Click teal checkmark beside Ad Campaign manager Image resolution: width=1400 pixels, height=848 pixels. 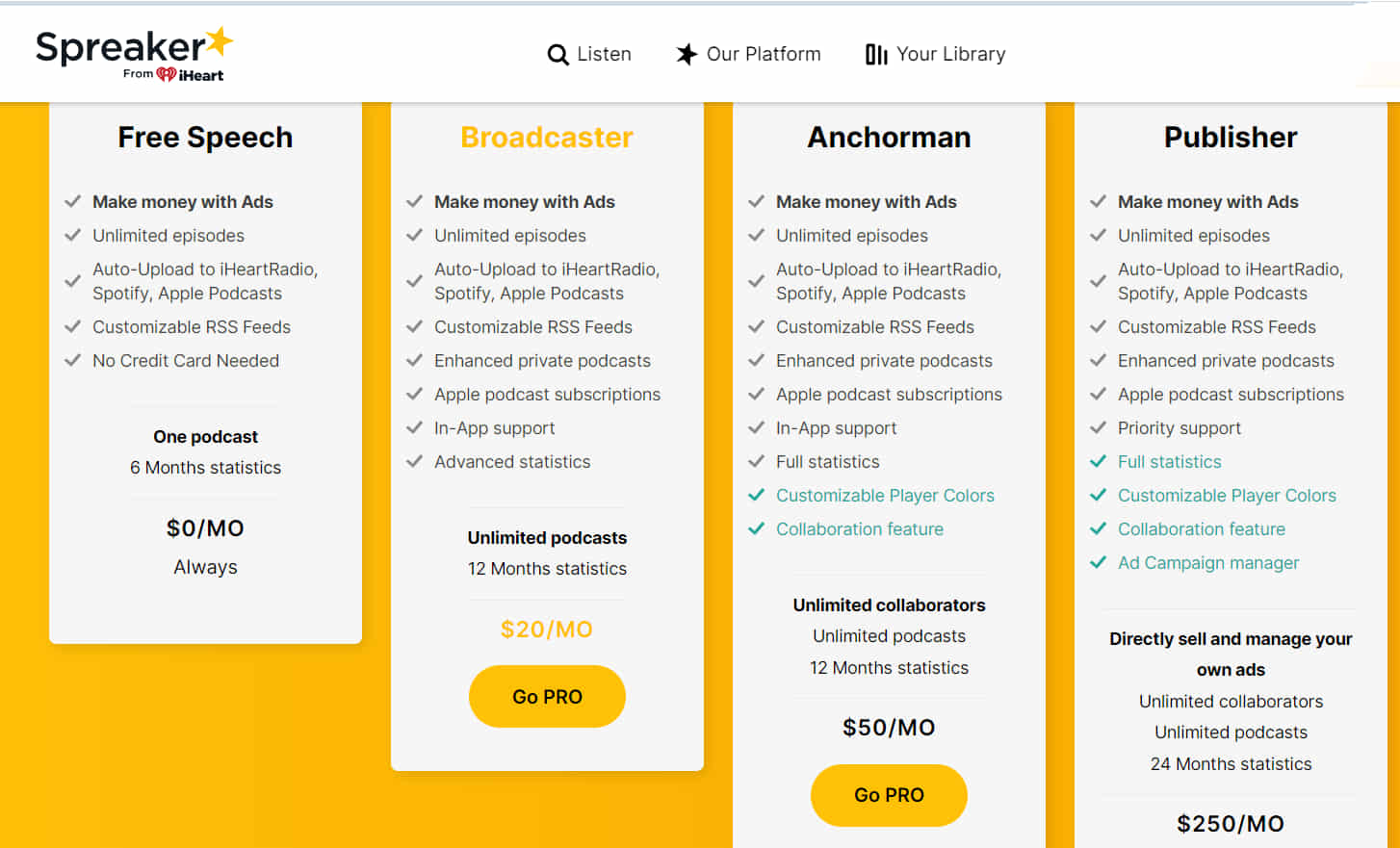click(x=1098, y=562)
